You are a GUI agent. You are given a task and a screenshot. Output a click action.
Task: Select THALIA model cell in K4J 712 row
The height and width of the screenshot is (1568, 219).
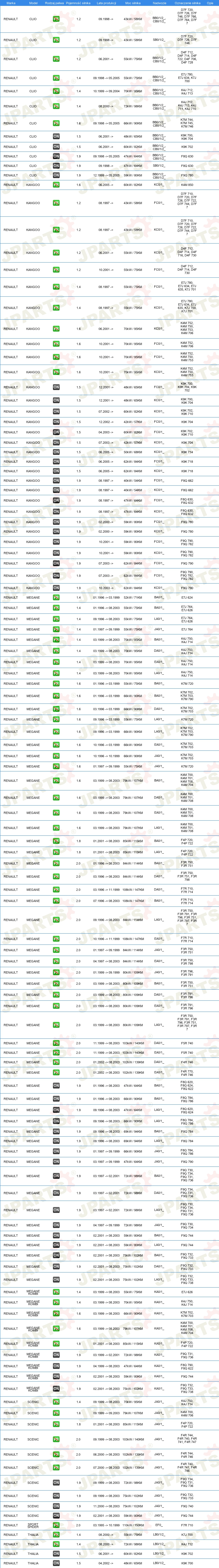33,1544
